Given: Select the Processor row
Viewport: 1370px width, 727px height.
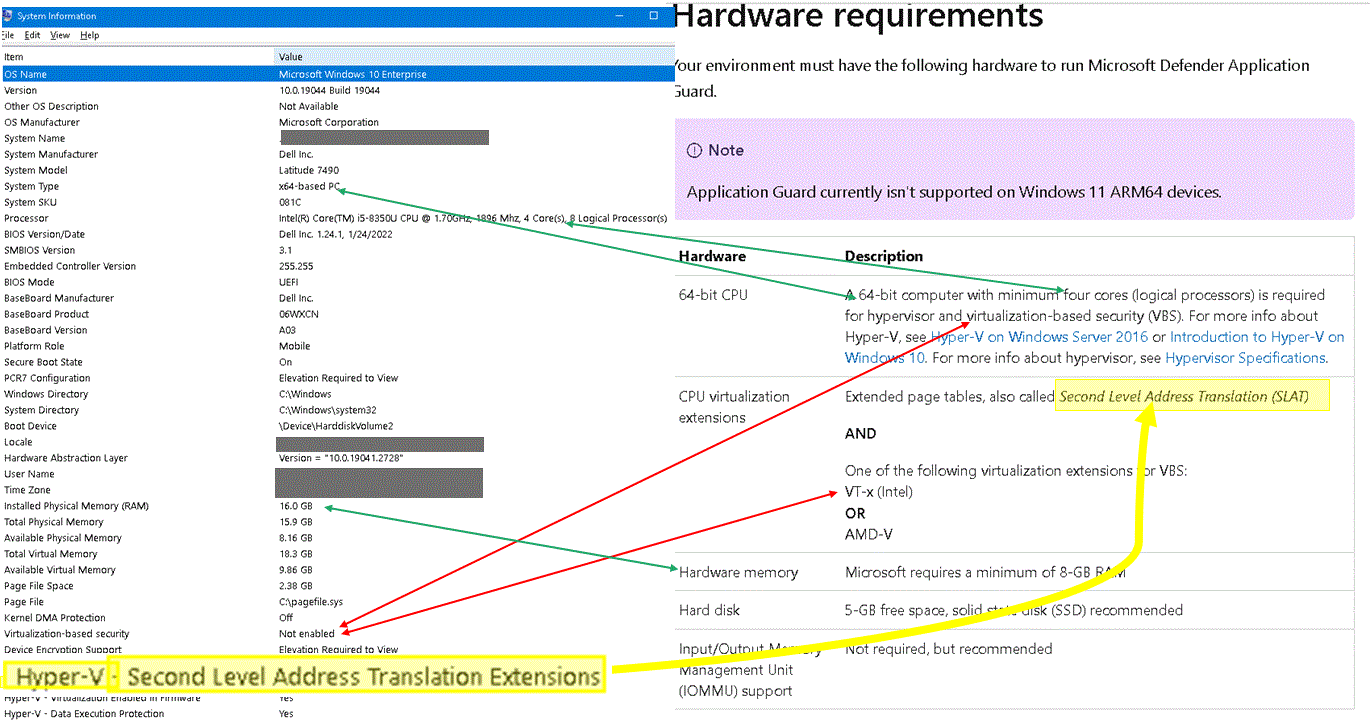Looking at the screenshot, I should [337, 218].
